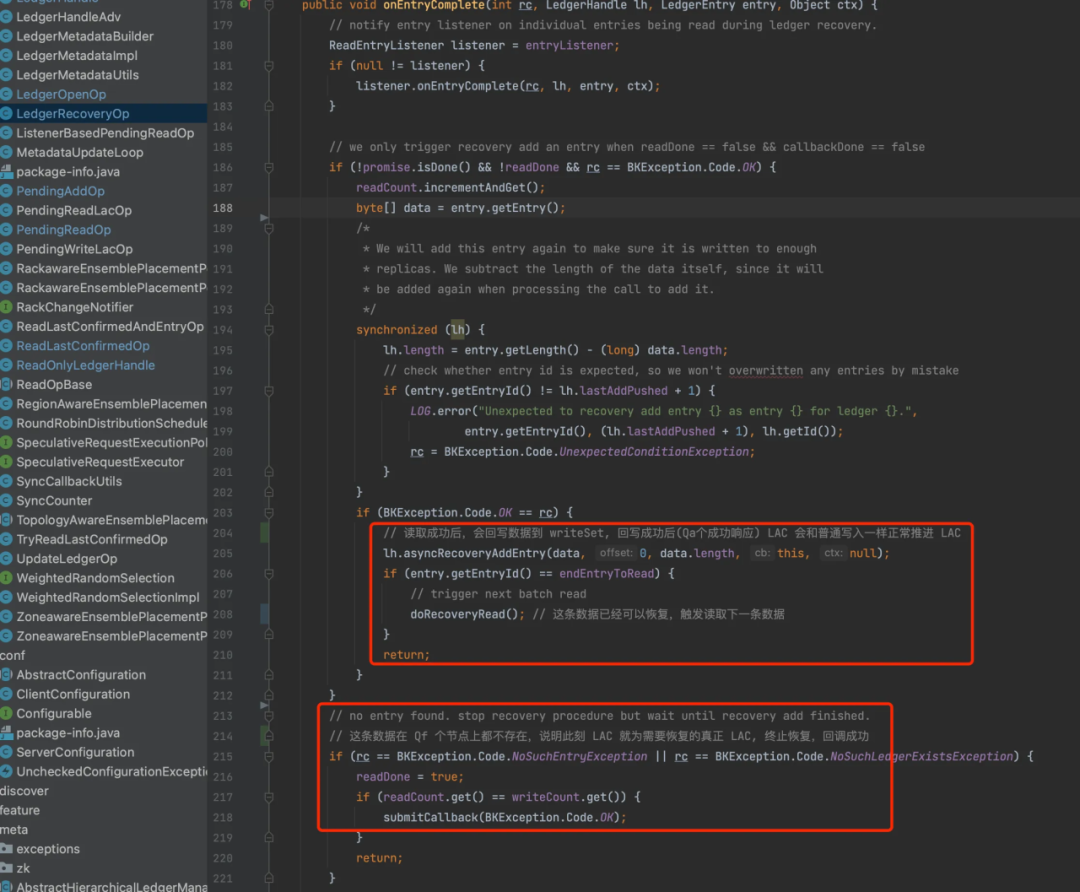This screenshot has width=1080, height=892.
Task: Click the zk folder icon
Action: (x=6, y=868)
